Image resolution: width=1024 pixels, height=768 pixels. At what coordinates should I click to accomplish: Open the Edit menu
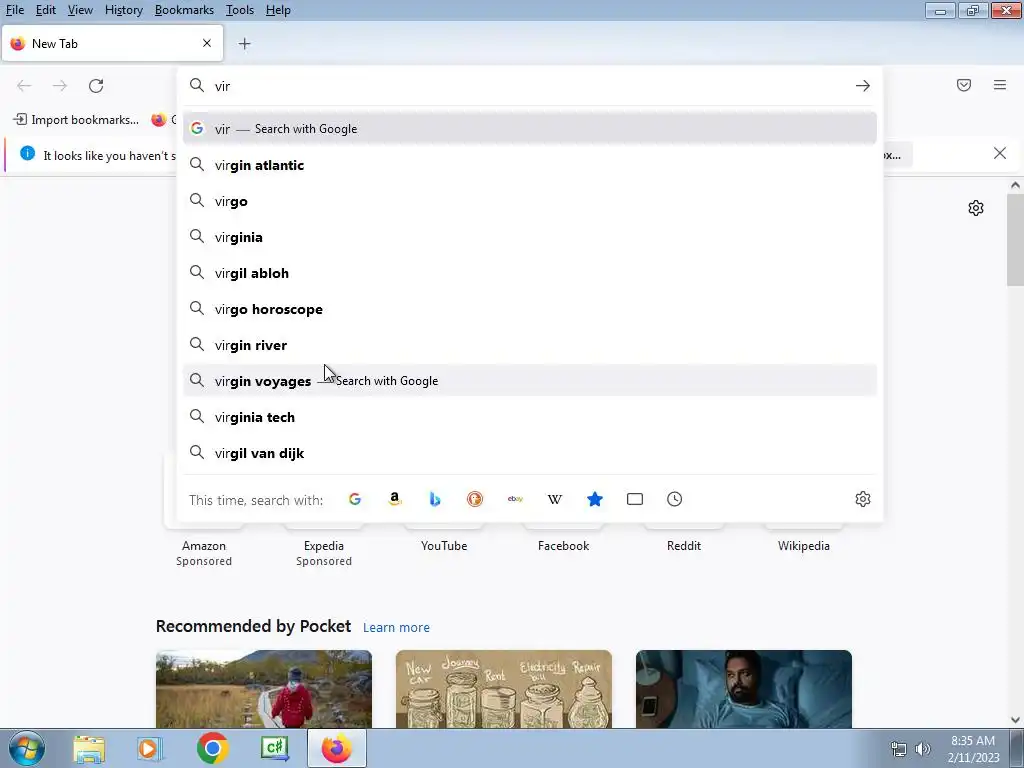coord(45,10)
